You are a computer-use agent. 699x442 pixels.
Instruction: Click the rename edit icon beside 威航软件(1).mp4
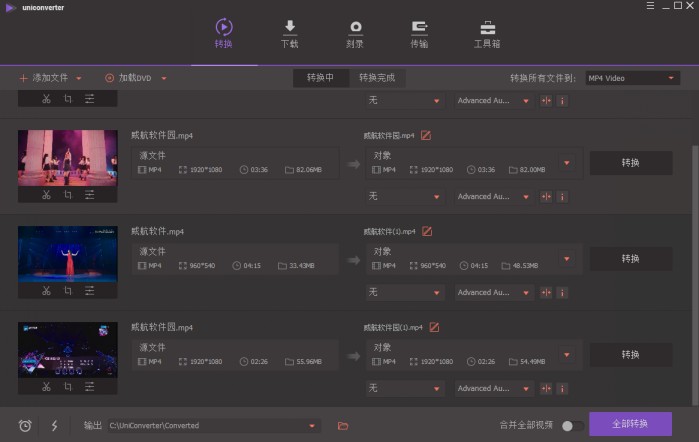coord(427,231)
